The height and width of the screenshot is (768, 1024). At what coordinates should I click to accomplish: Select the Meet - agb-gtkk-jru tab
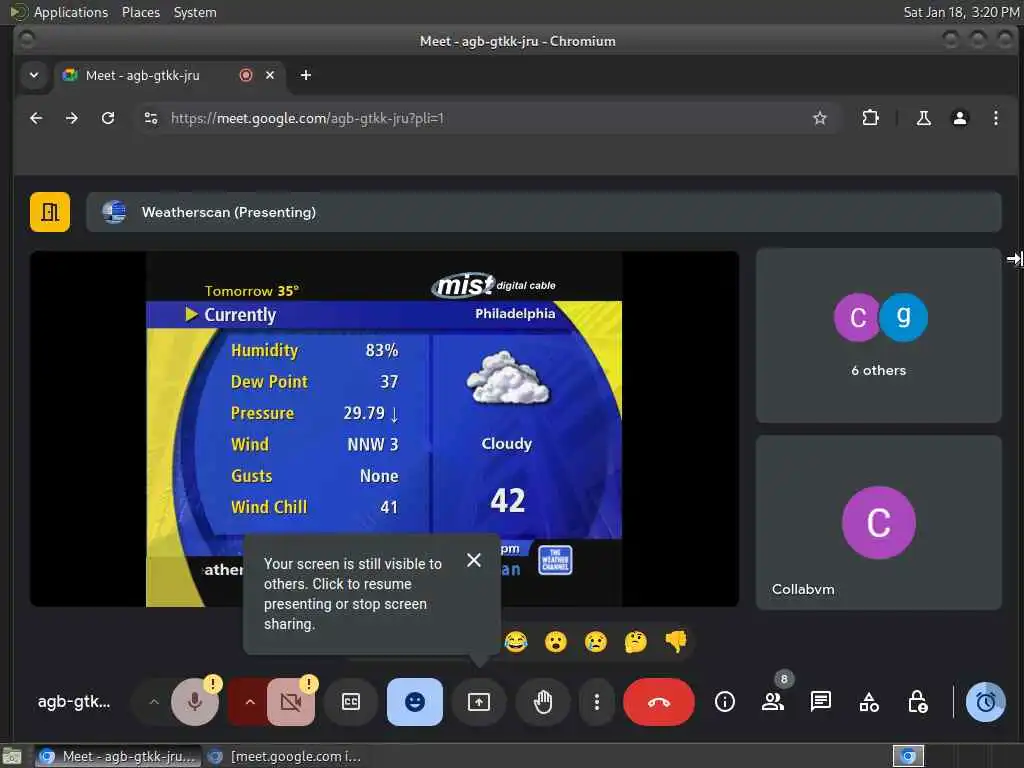[x=170, y=75]
